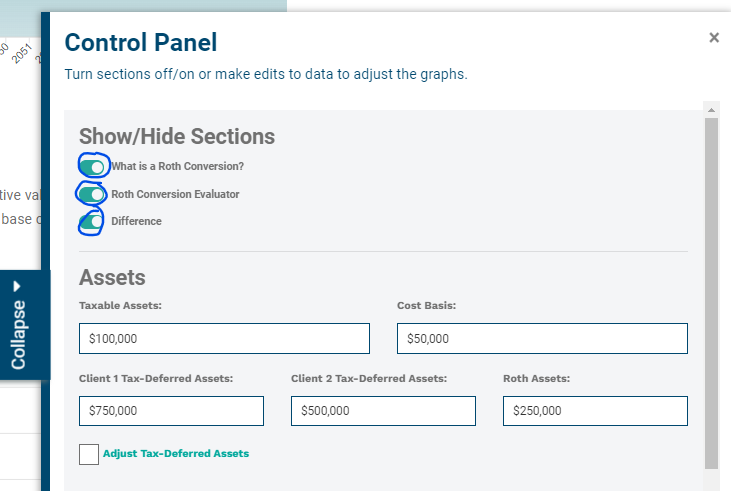Click the scrollbar up arrow in the panel
Viewport: 731px width, 491px height.
click(711, 109)
